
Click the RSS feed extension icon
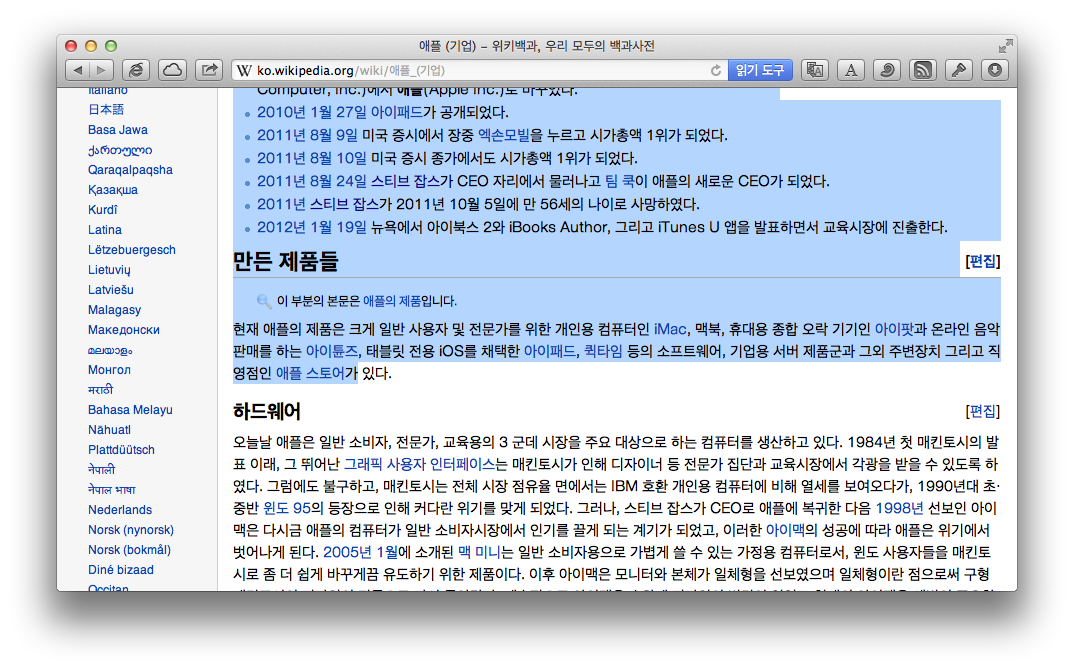coord(923,70)
